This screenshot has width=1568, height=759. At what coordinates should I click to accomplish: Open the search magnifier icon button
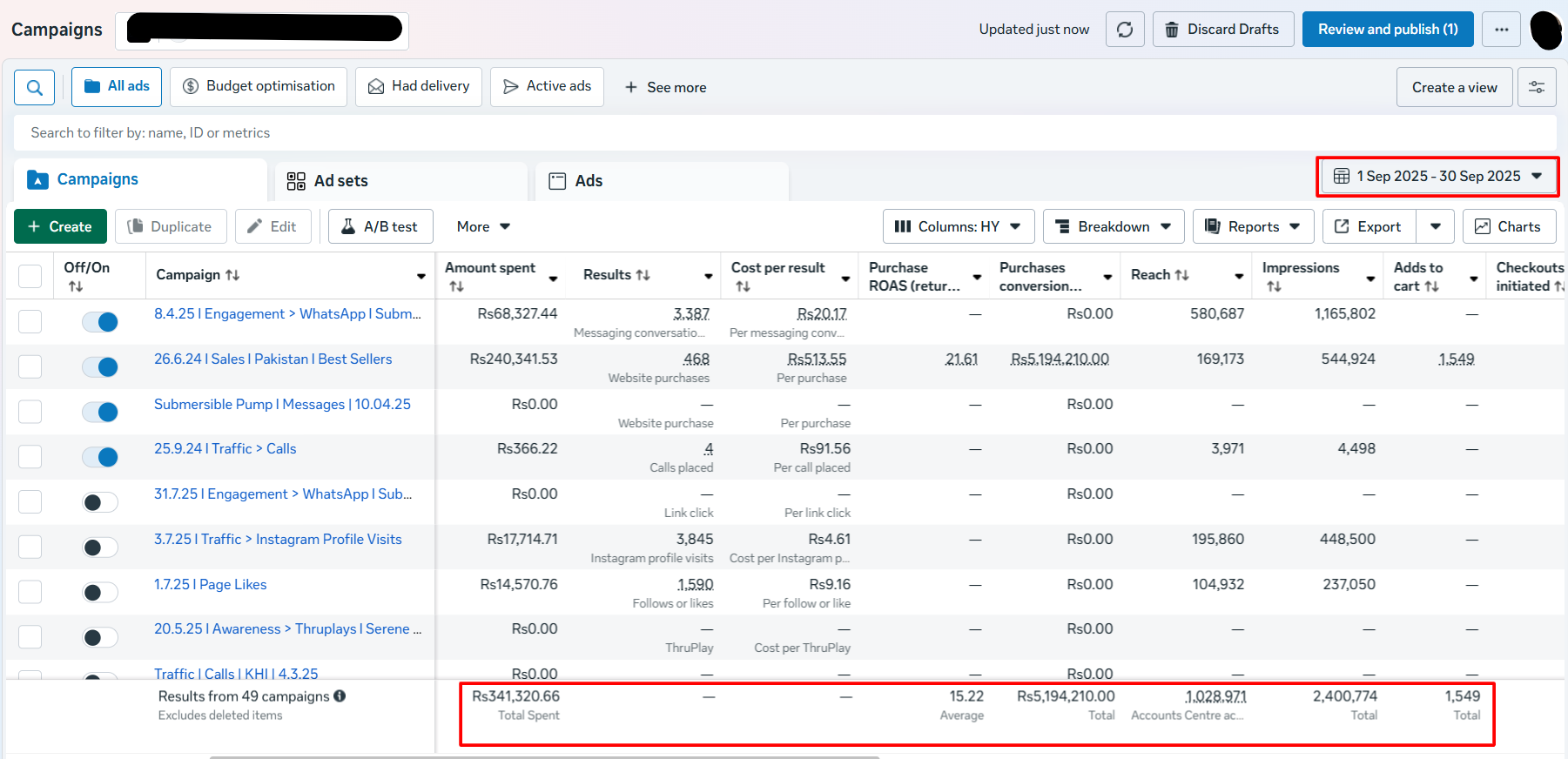tap(35, 87)
